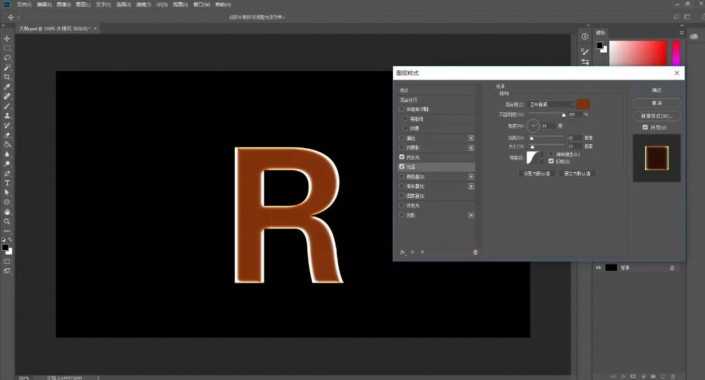Select the Crop tool
The height and width of the screenshot is (380, 705).
[x=7, y=77]
